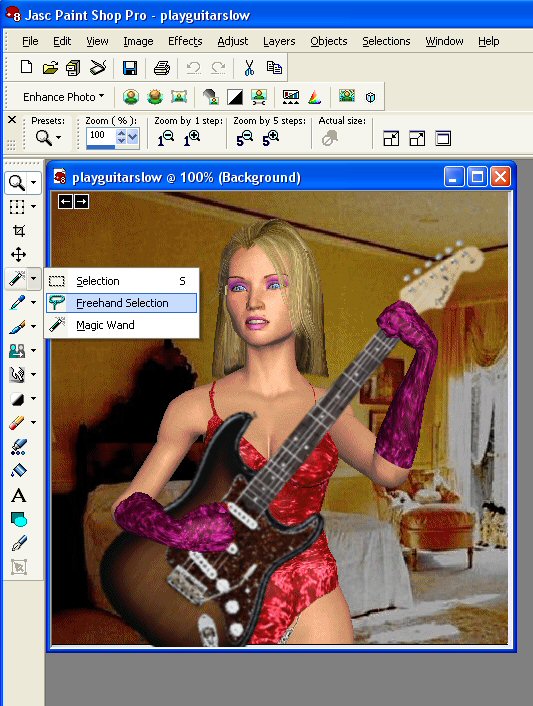Viewport: 533px width, 706px height.
Task: Expand the Zoom tool flyout arrow
Action: click(x=34, y=182)
